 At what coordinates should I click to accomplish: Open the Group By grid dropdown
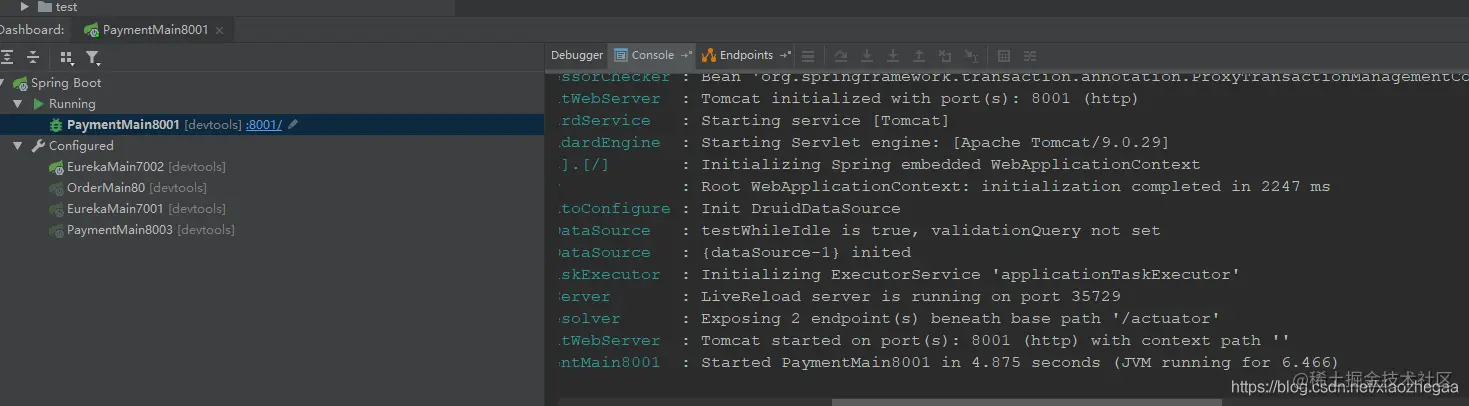click(x=66, y=57)
